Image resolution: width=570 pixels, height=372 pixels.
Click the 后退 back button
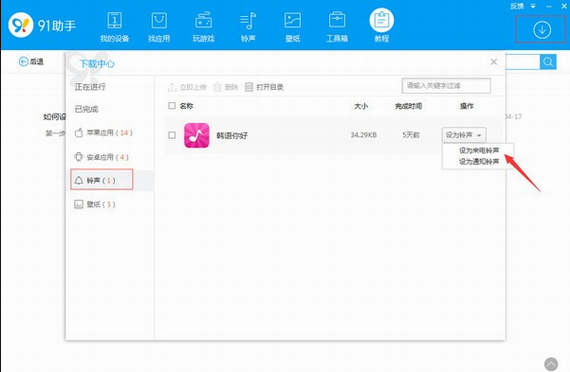point(31,62)
